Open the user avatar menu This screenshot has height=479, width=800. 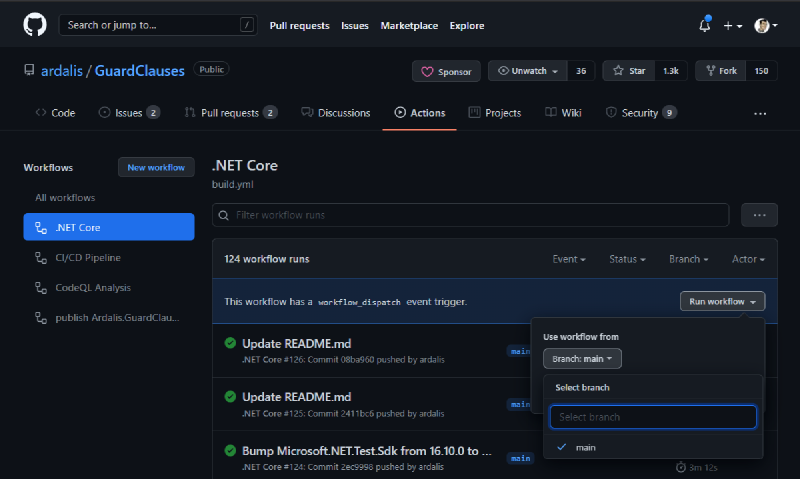(765, 26)
